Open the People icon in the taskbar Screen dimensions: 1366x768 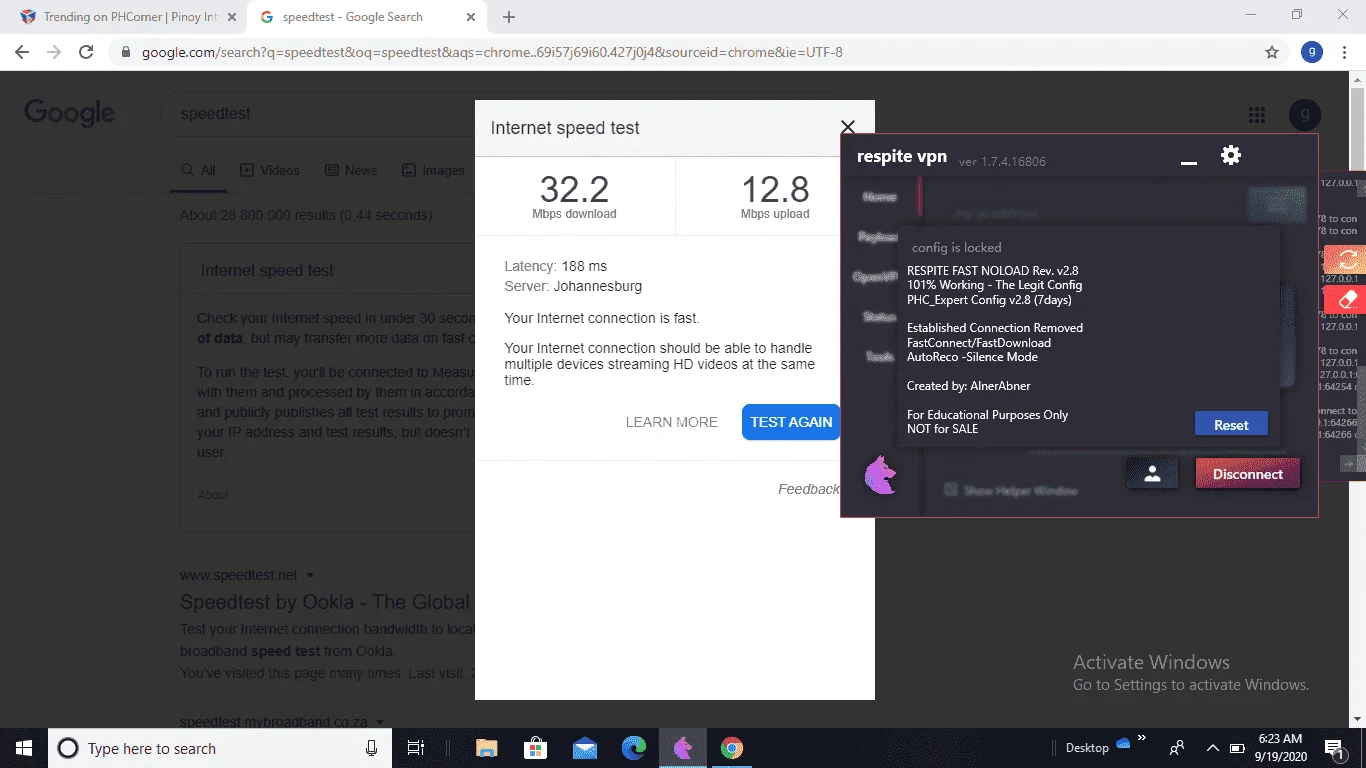click(x=1177, y=748)
